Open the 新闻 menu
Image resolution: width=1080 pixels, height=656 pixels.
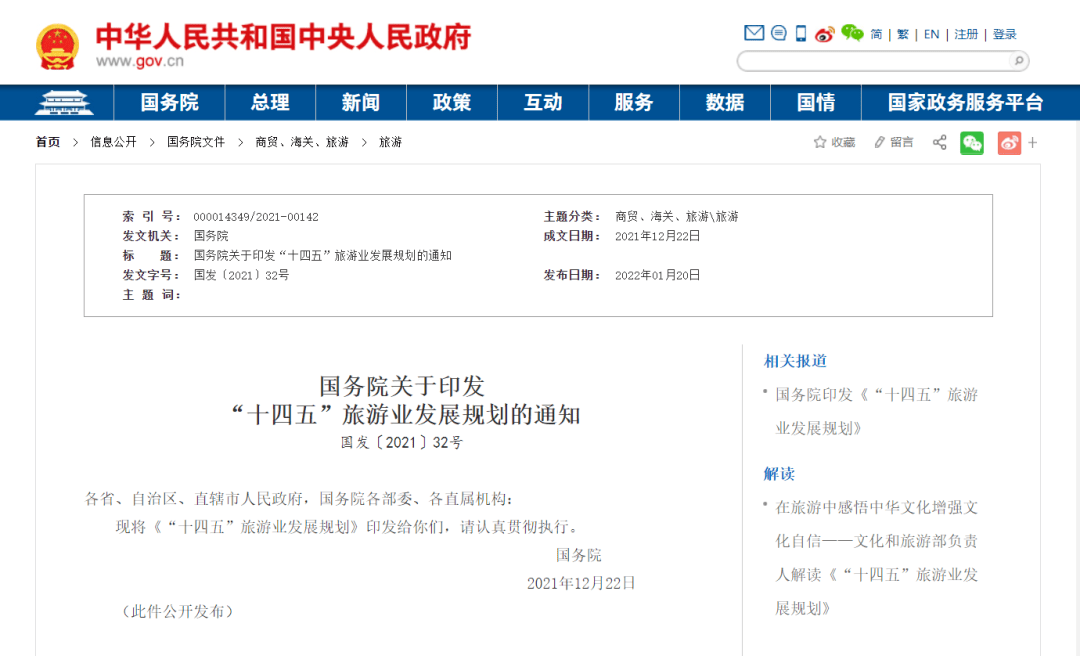pyautogui.click(x=361, y=103)
